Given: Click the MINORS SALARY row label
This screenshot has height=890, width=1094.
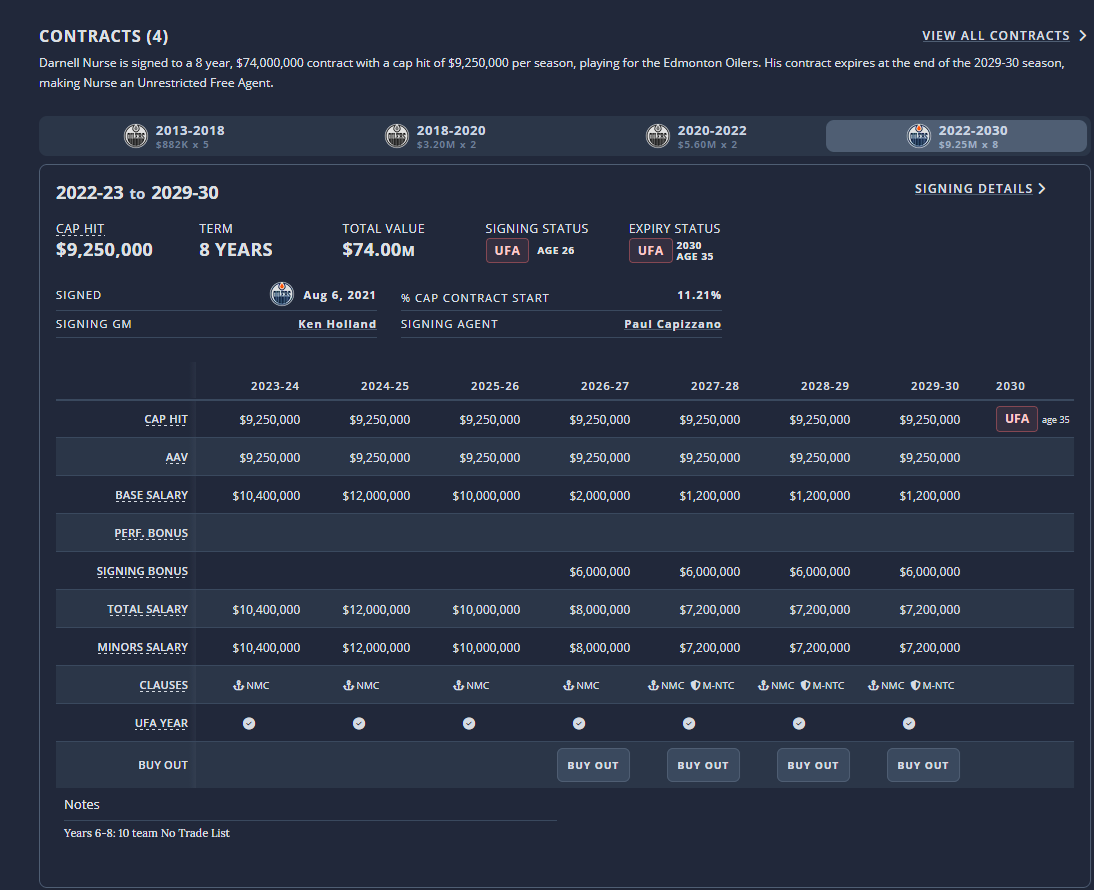Looking at the screenshot, I should pos(142,647).
